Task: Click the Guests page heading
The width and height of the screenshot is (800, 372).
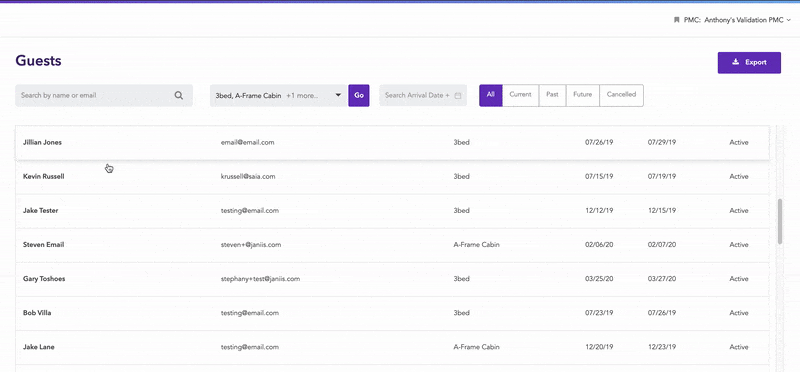Action: point(38,61)
